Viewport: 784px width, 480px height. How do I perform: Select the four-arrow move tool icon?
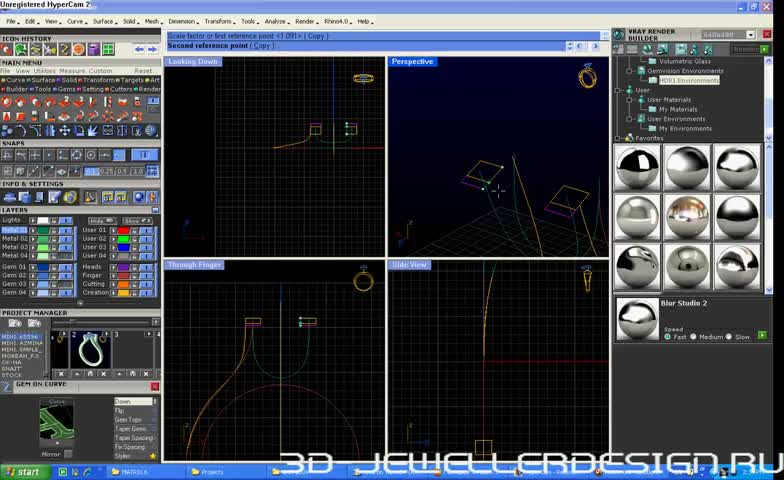pyautogui.click(x=64, y=131)
